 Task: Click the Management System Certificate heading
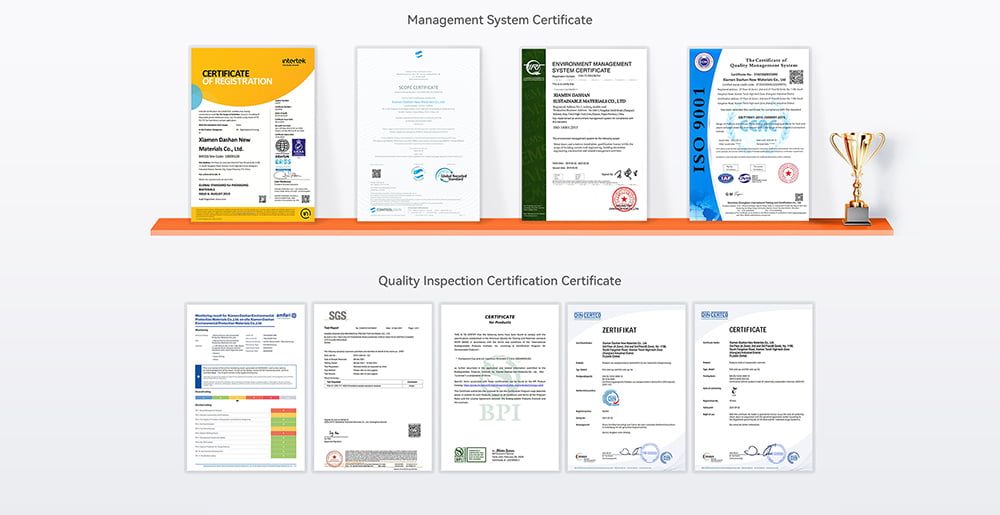(x=499, y=20)
